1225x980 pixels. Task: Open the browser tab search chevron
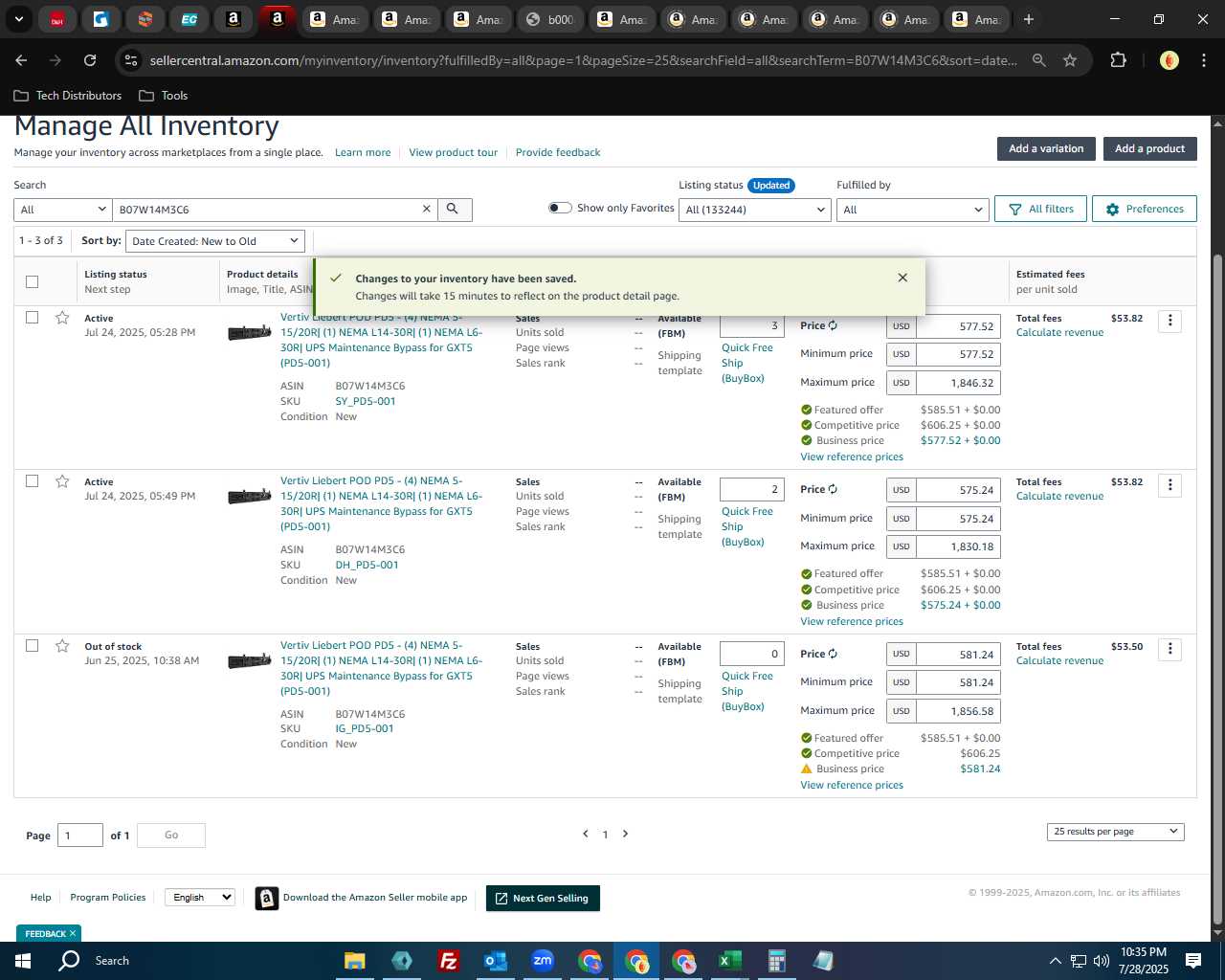point(18,19)
